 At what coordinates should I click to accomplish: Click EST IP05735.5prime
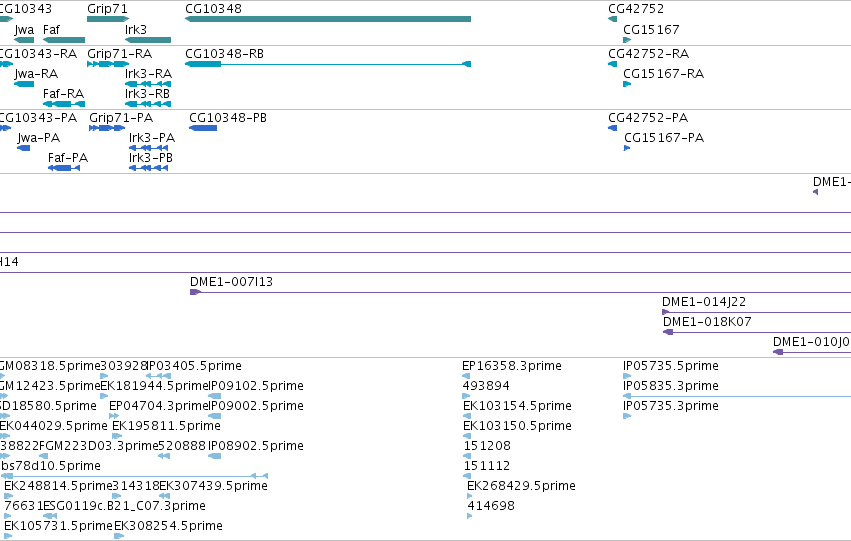point(671,366)
